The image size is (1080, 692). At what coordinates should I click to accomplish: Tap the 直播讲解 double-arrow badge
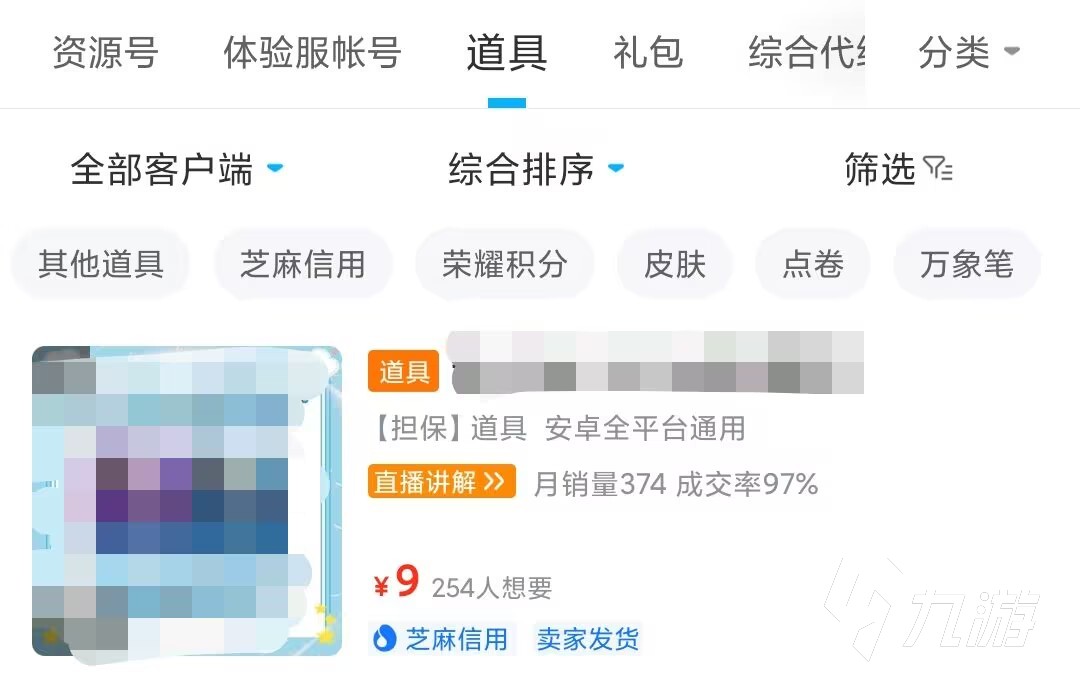tap(442, 481)
